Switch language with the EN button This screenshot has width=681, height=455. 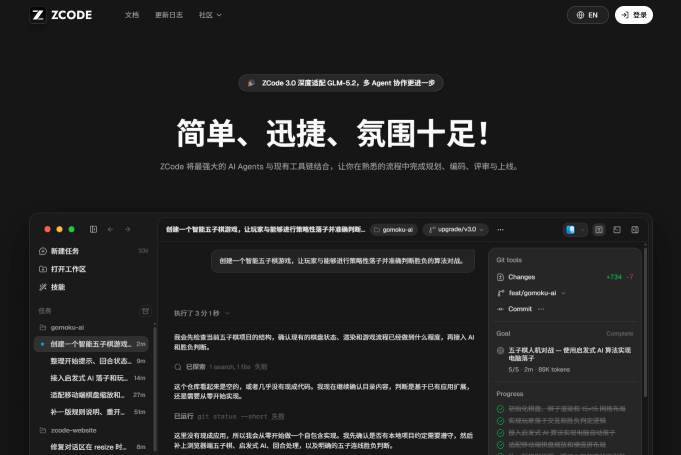[587, 15]
